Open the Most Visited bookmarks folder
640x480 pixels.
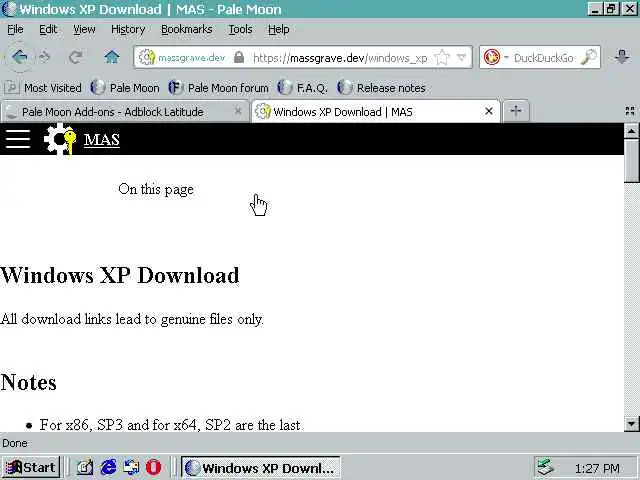click(43, 88)
